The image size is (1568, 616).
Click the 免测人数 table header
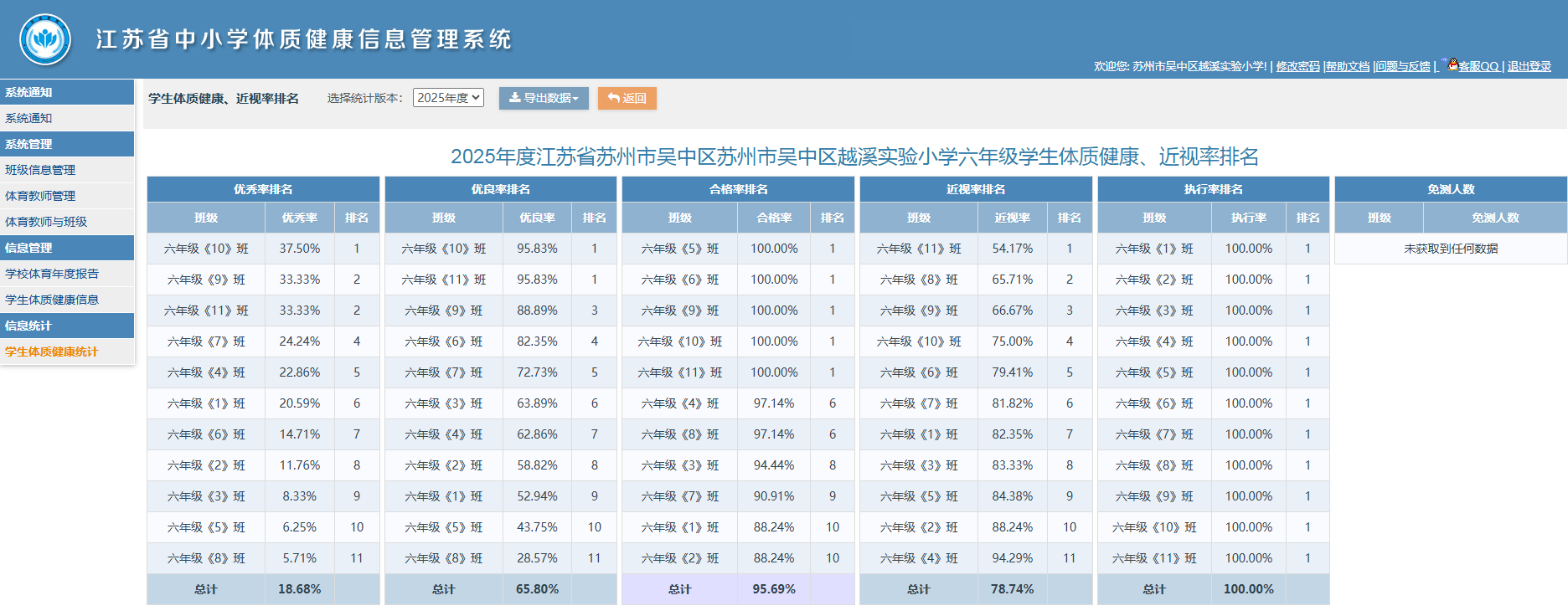(x=1451, y=189)
